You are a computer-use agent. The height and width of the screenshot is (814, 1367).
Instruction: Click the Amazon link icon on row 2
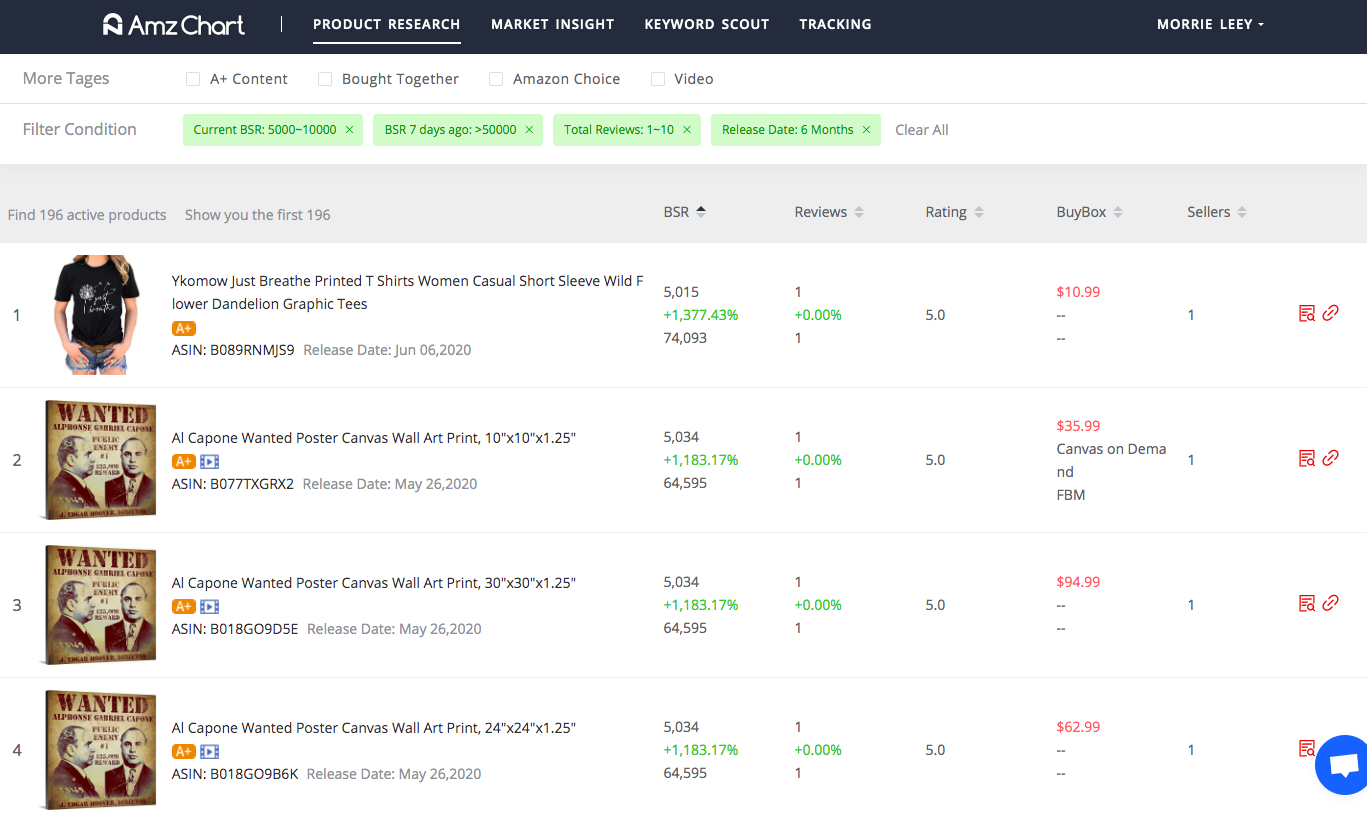pyautogui.click(x=1331, y=458)
